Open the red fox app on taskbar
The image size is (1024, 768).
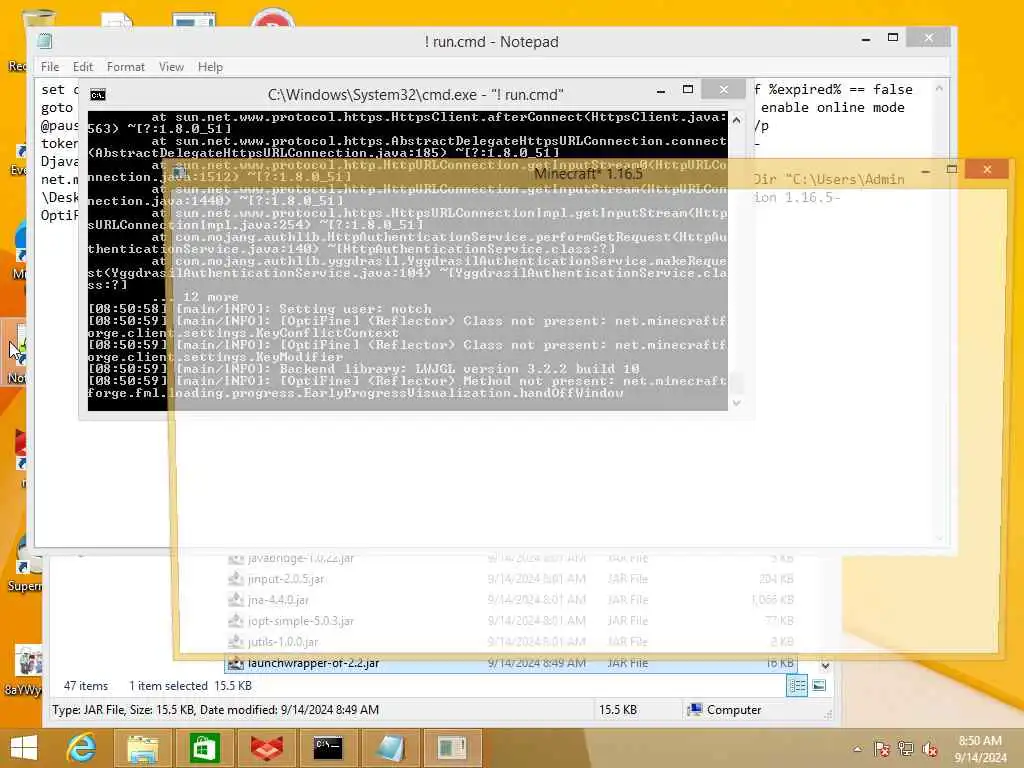coord(266,748)
